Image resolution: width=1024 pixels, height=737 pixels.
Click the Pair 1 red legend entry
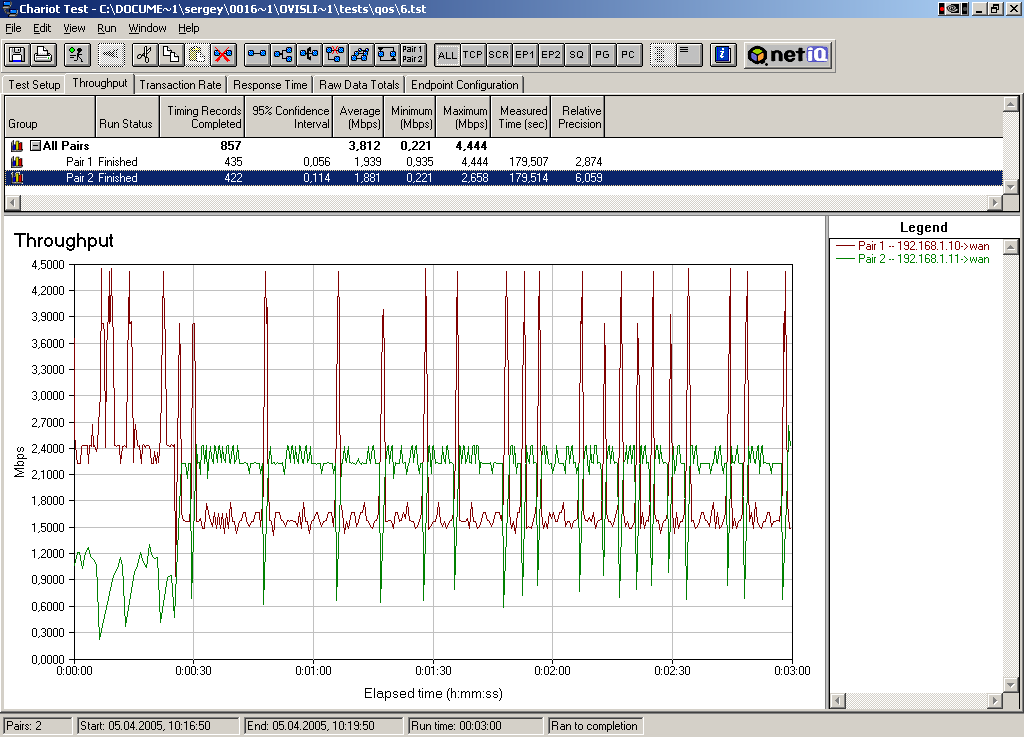point(910,246)
